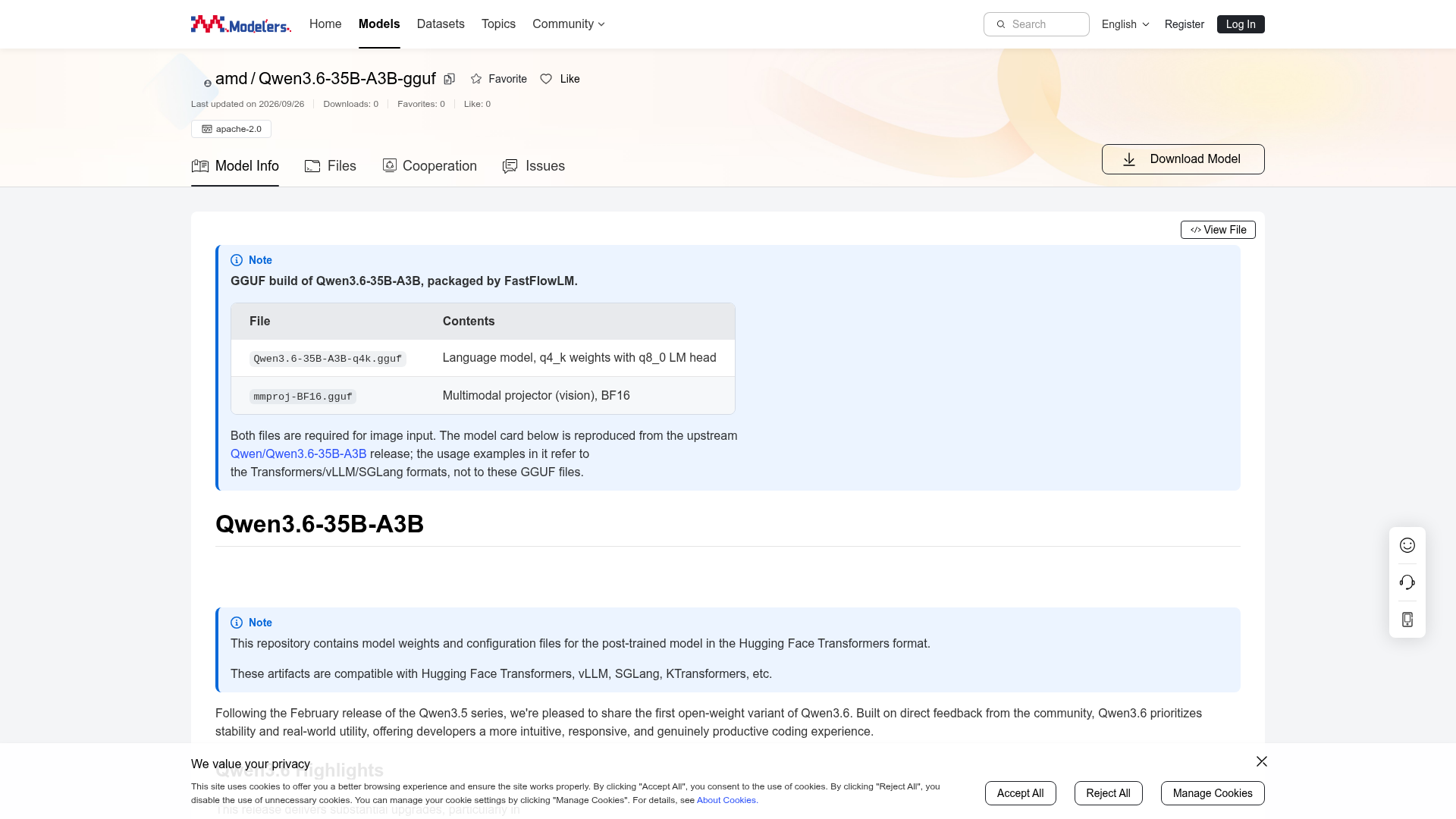The image size is (1456, 819).
Task: Open Manage Cookies settings
Action: tap(1213, 793)
